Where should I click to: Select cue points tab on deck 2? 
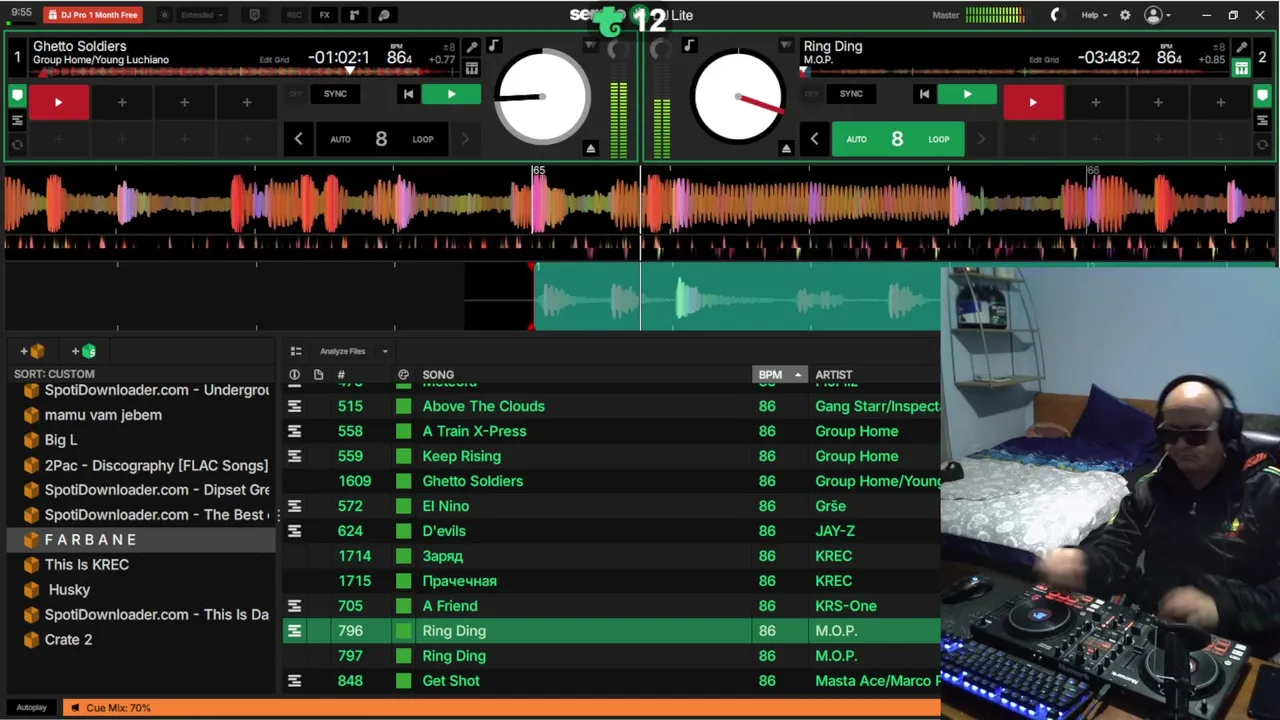tap(1263, 96)
